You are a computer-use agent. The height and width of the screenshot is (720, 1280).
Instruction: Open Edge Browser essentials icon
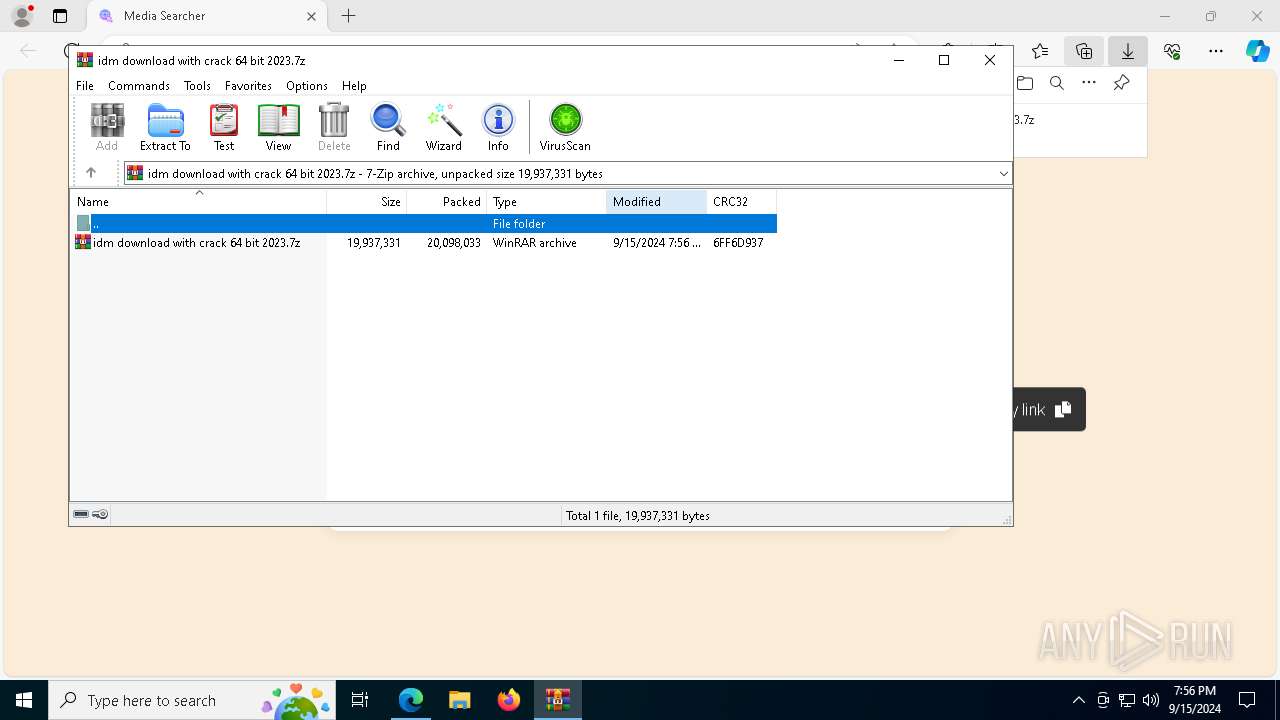click(x=1172, y=51)
